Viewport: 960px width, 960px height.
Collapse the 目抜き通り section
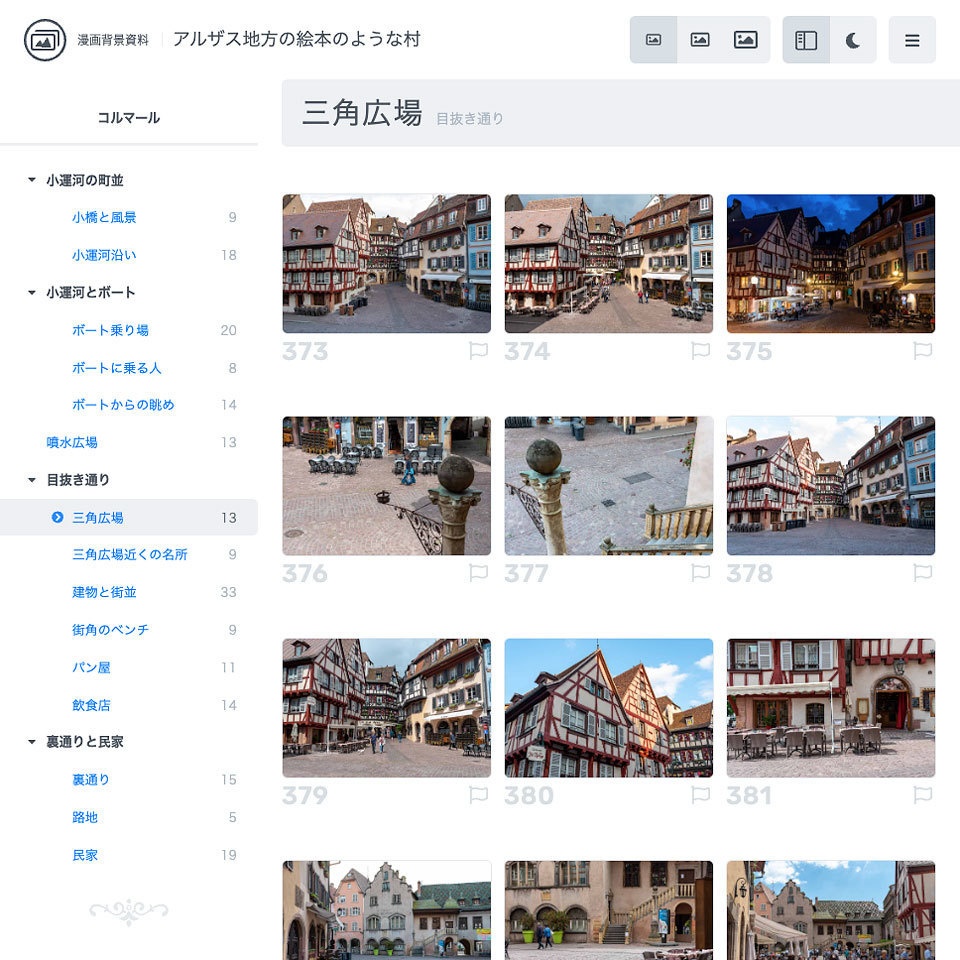coord(32,480)
